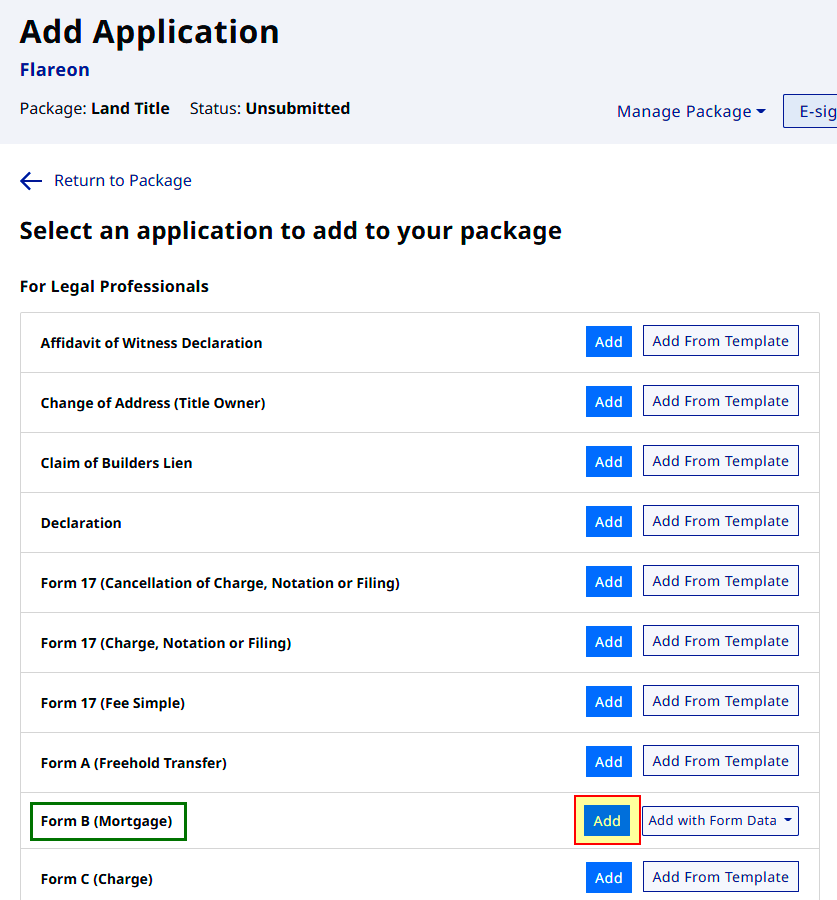Add Form 17 (Fee Simple) from template
The width and height of the screenshot is (837, 900).
point(720,701)
